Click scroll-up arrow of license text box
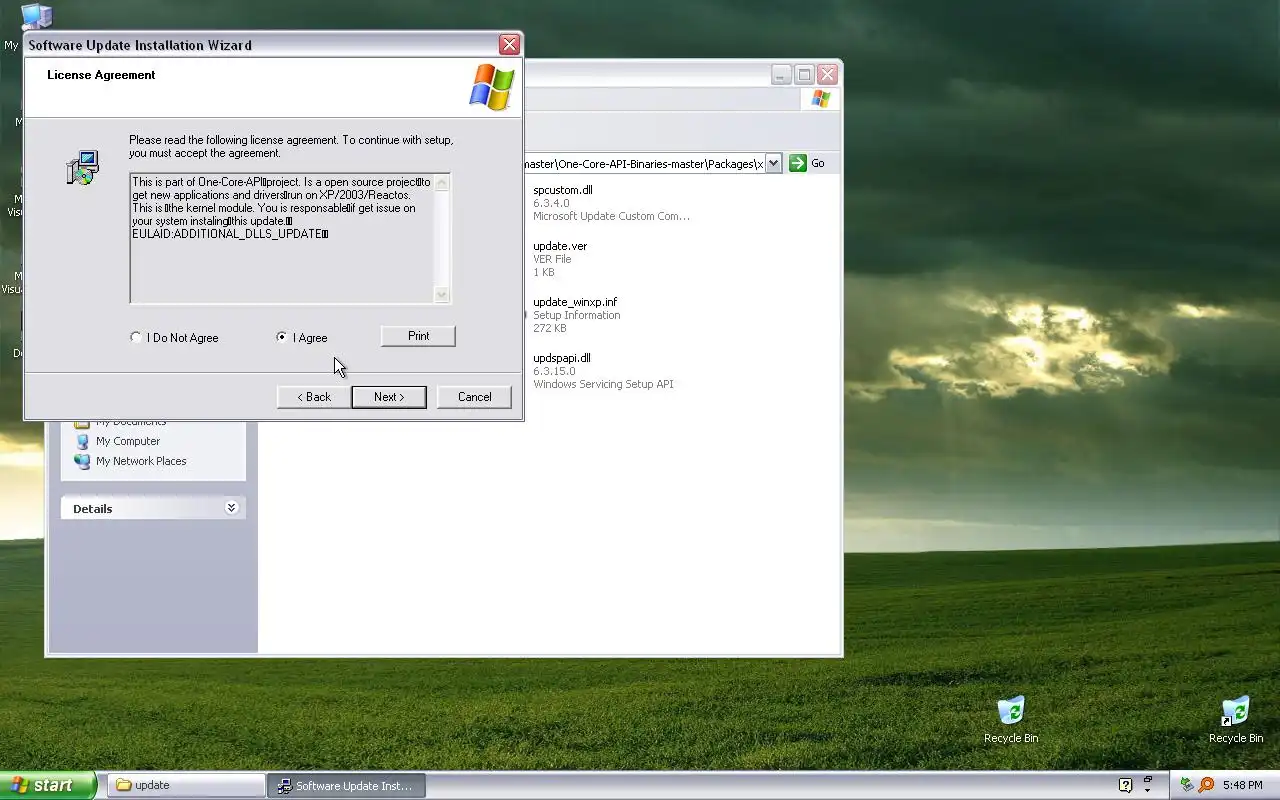The width and height of the screenshot is (1280, 800). click(x=442, y=183)
